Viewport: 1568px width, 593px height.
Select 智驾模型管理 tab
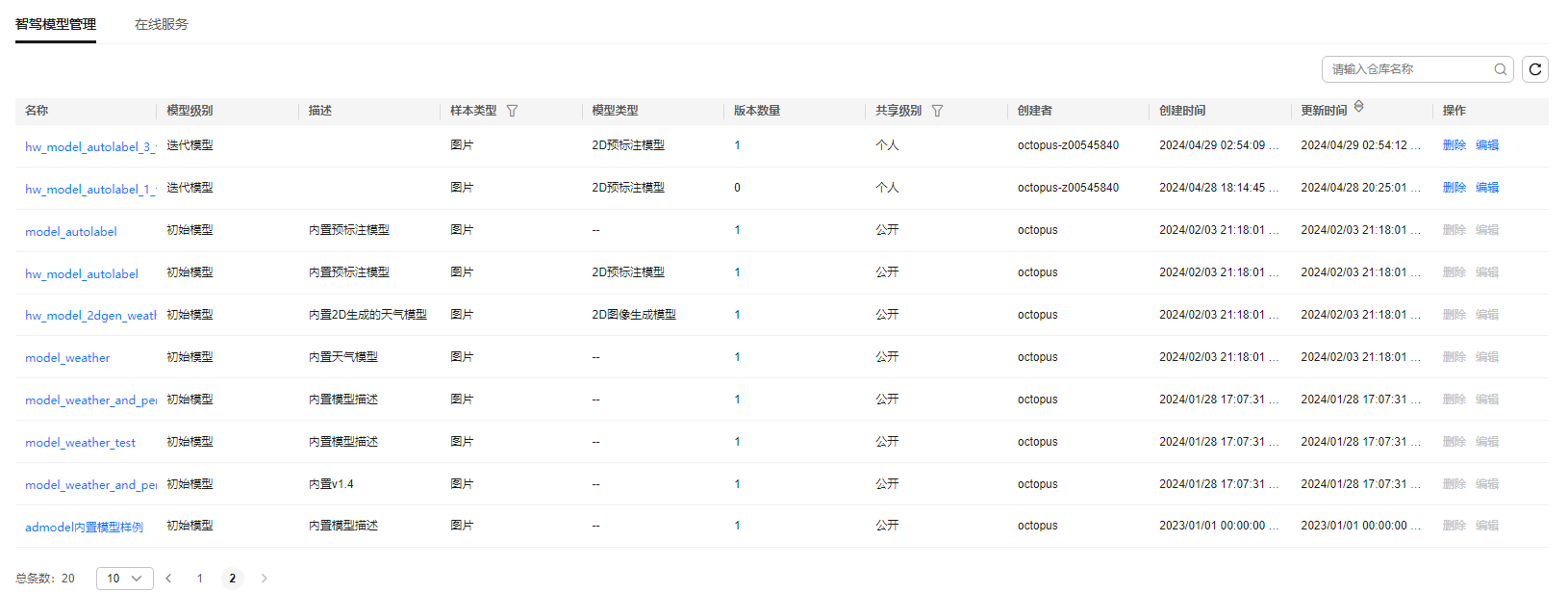pos(56,24)
